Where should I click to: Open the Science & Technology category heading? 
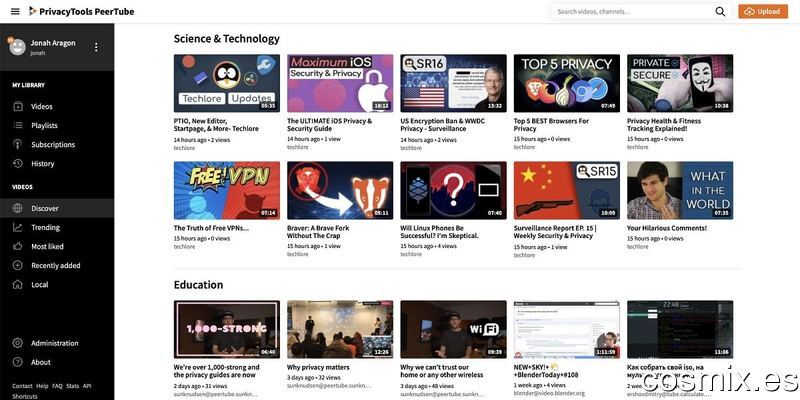coord(227,39)
